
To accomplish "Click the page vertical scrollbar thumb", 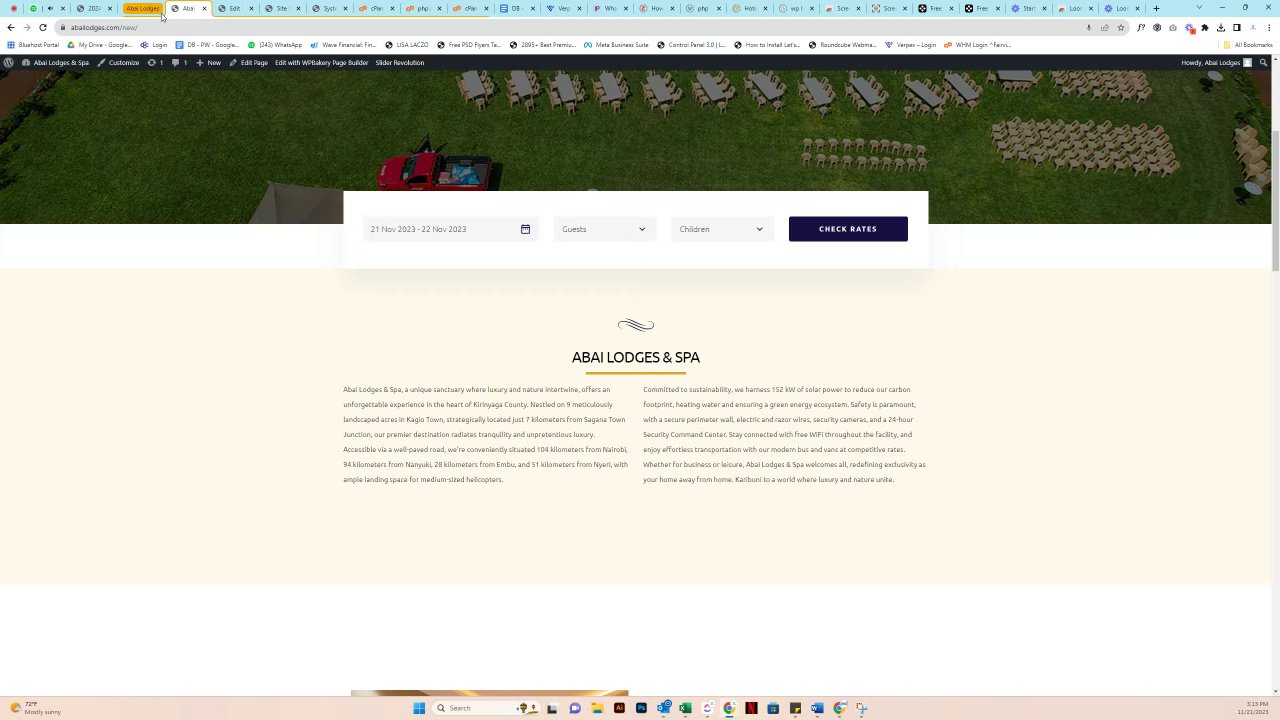I will coord(1275,200).
